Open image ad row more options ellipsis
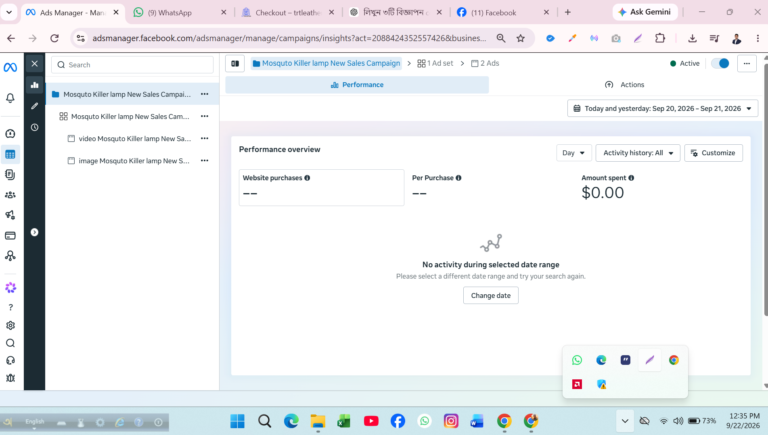The width and height of the screenshot is (768, 435). click(x=204, y=161)
